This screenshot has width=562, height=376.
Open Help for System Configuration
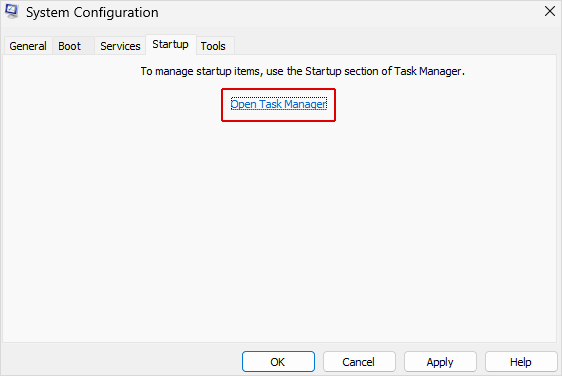click(521, 362)
